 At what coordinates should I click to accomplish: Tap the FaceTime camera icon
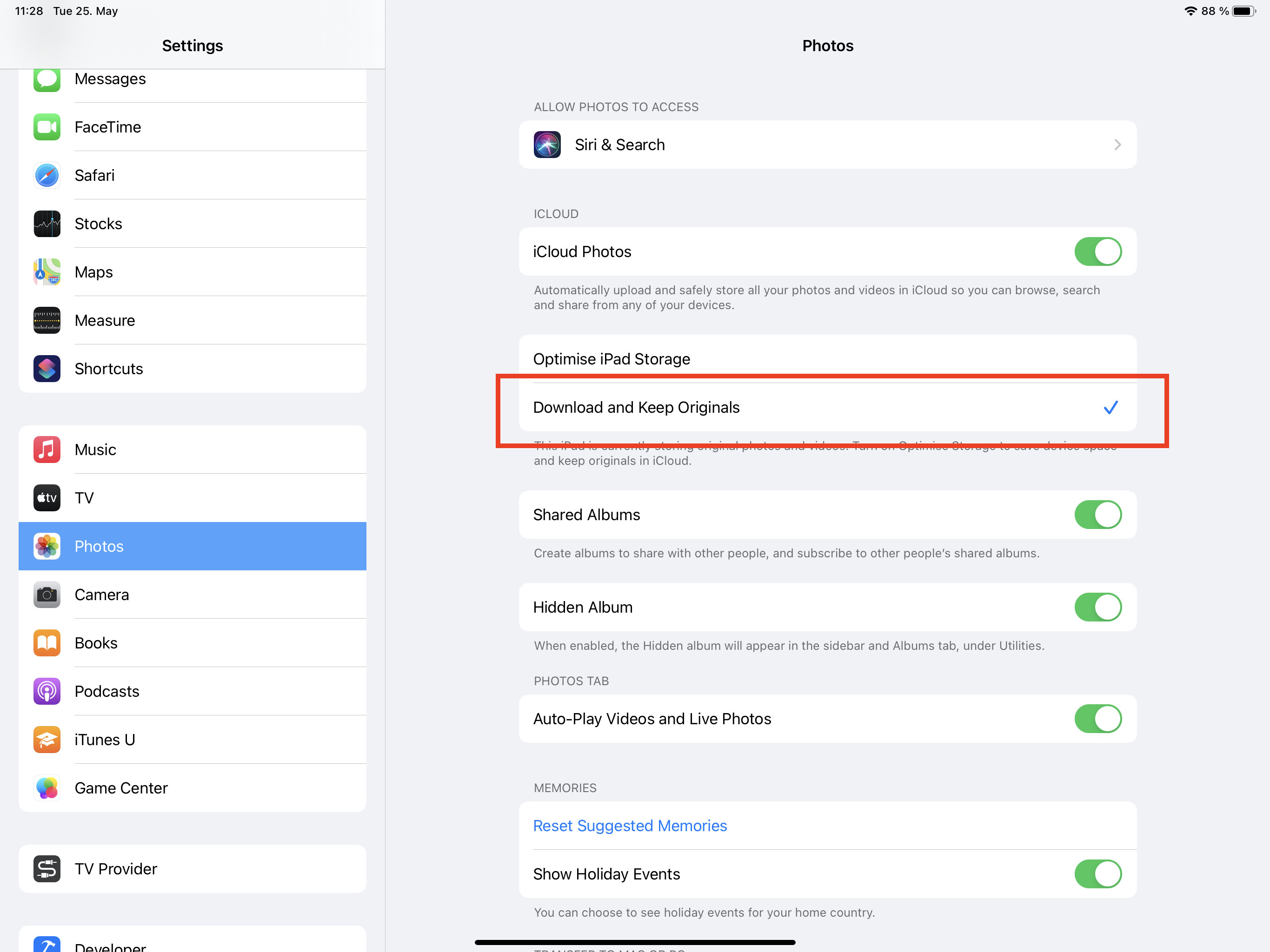point(47,127)
